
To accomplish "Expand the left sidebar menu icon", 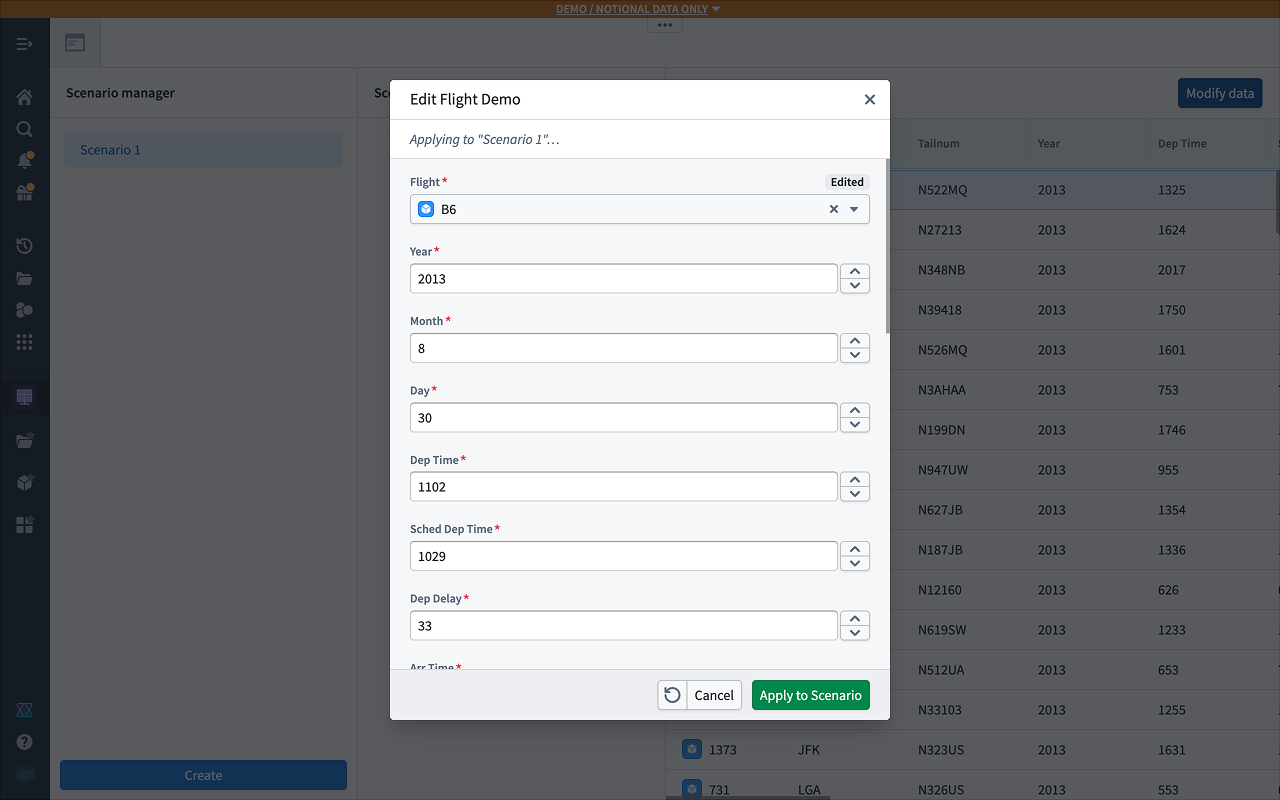I will coord(24,44).
